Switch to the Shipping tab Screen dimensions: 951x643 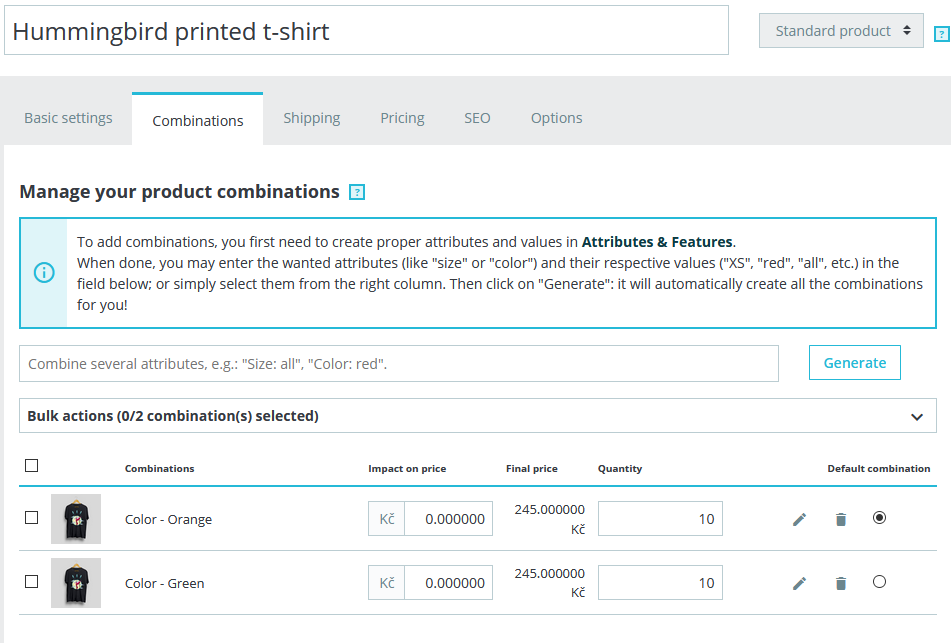click(x=311, y=118)
